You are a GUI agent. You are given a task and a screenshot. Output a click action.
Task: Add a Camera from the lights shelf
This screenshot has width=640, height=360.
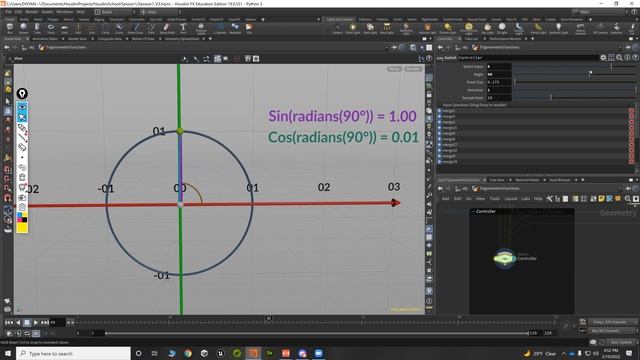pyautogui.click(x=337, y=28)
